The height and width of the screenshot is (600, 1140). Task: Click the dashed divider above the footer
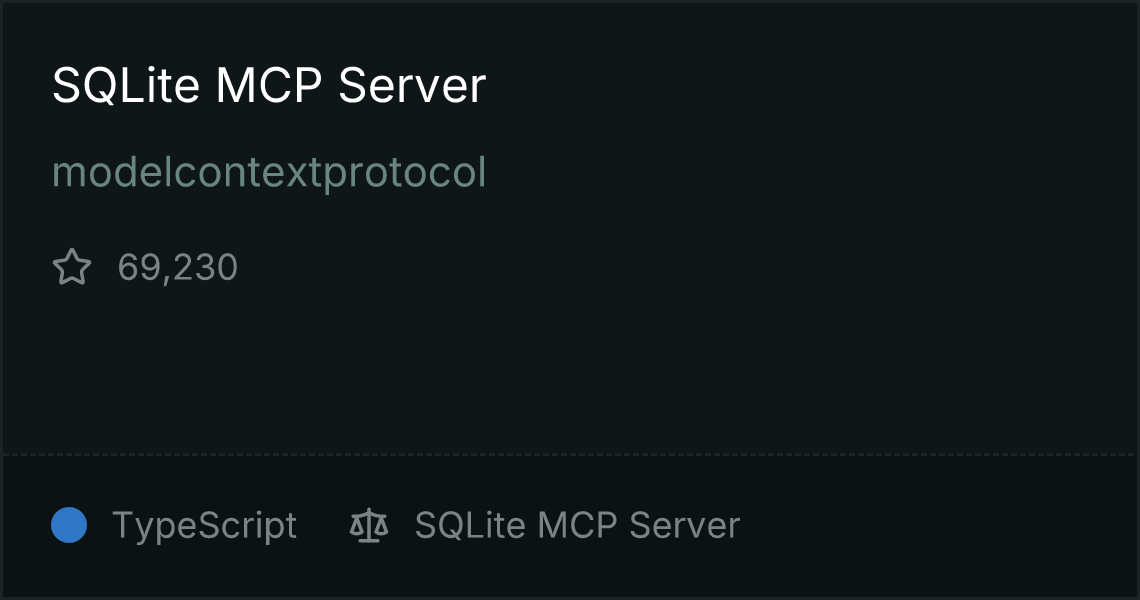pos(570,455)
